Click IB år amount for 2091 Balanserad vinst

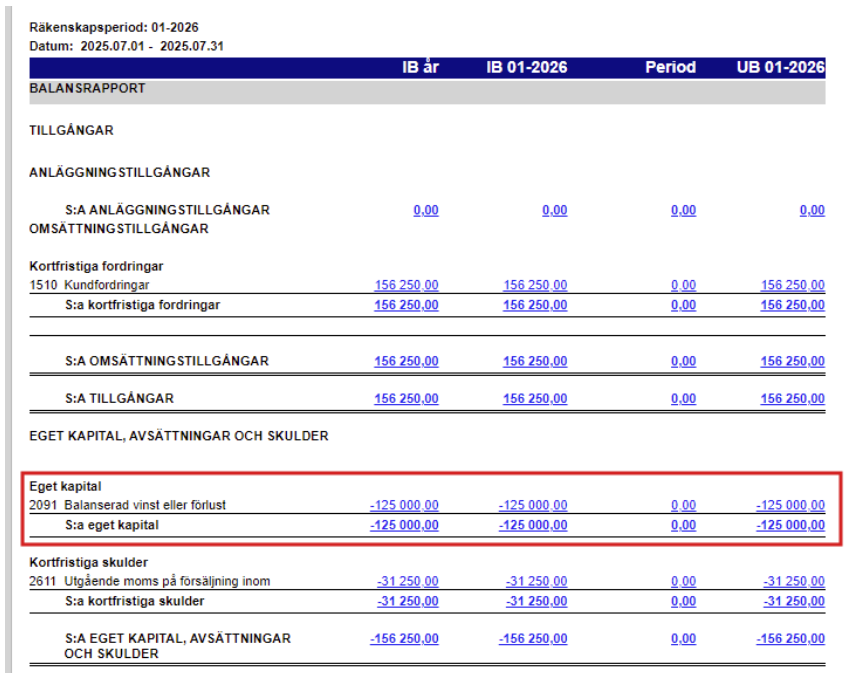(404, 505)
